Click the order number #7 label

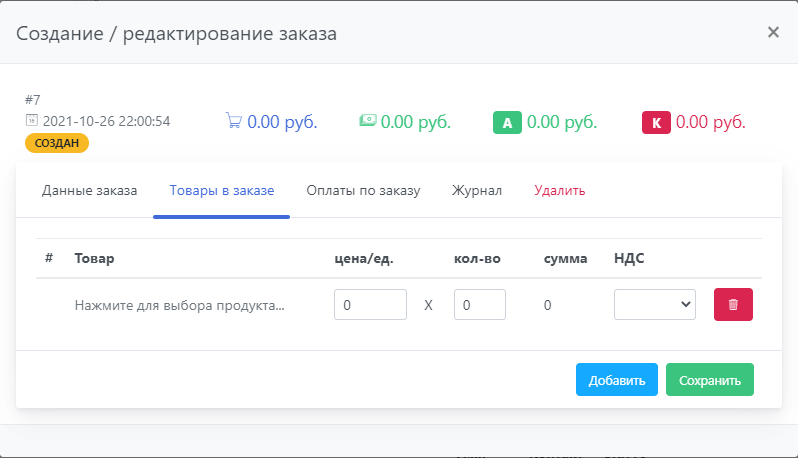tap(33, 100)
